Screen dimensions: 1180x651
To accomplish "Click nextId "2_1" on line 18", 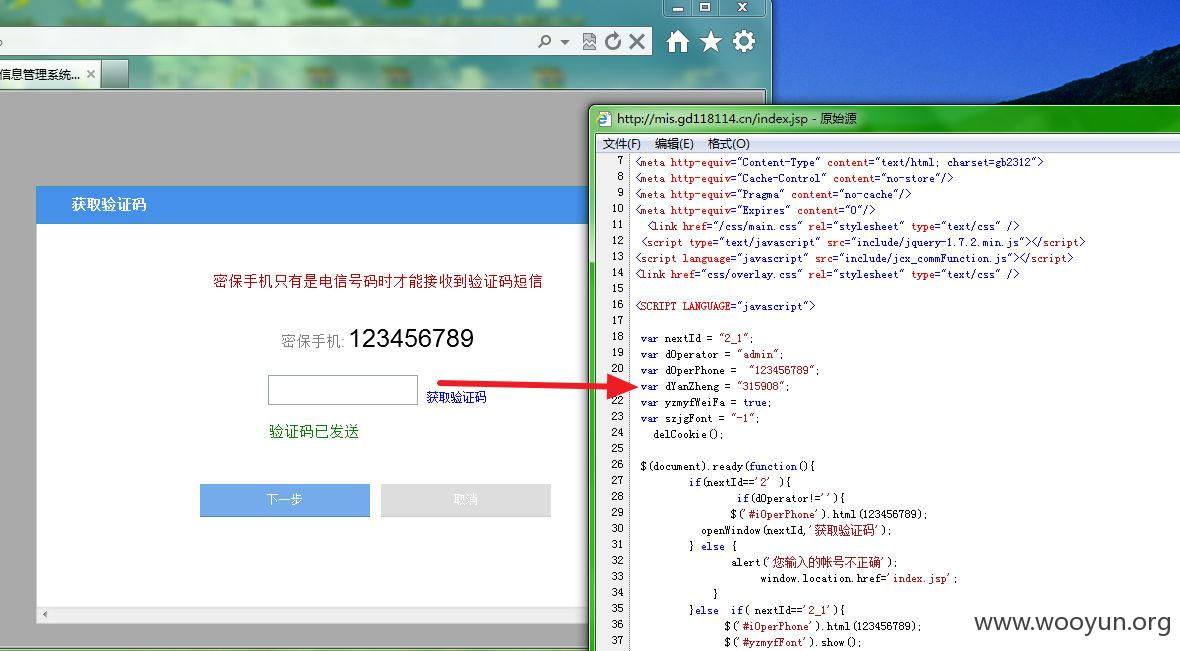I will point(735,339).
